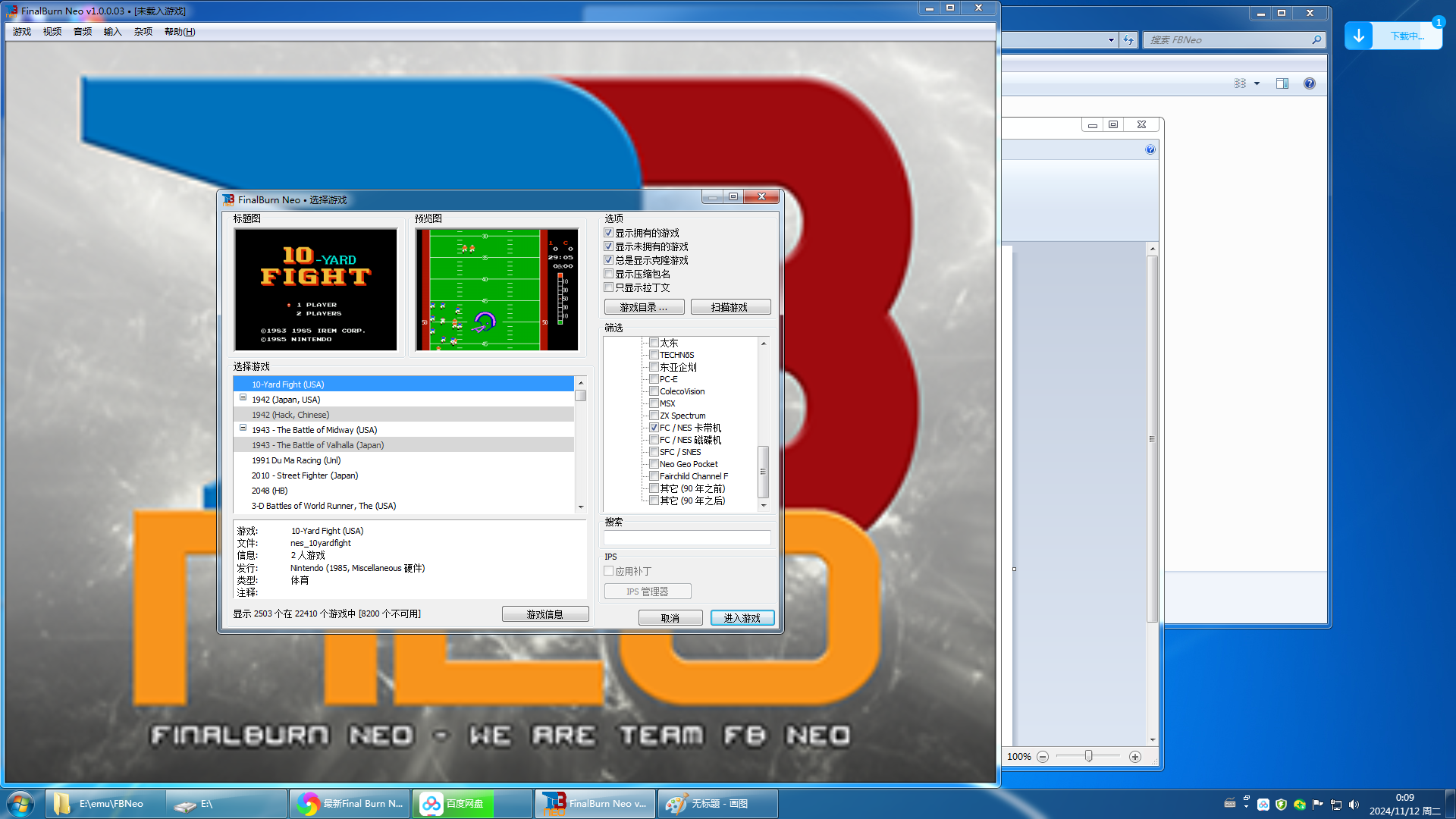This screenshot has width=1456, height=819.
Task: Click refresh icon in Explorer address bar
Action: (x=1128, y=40)
